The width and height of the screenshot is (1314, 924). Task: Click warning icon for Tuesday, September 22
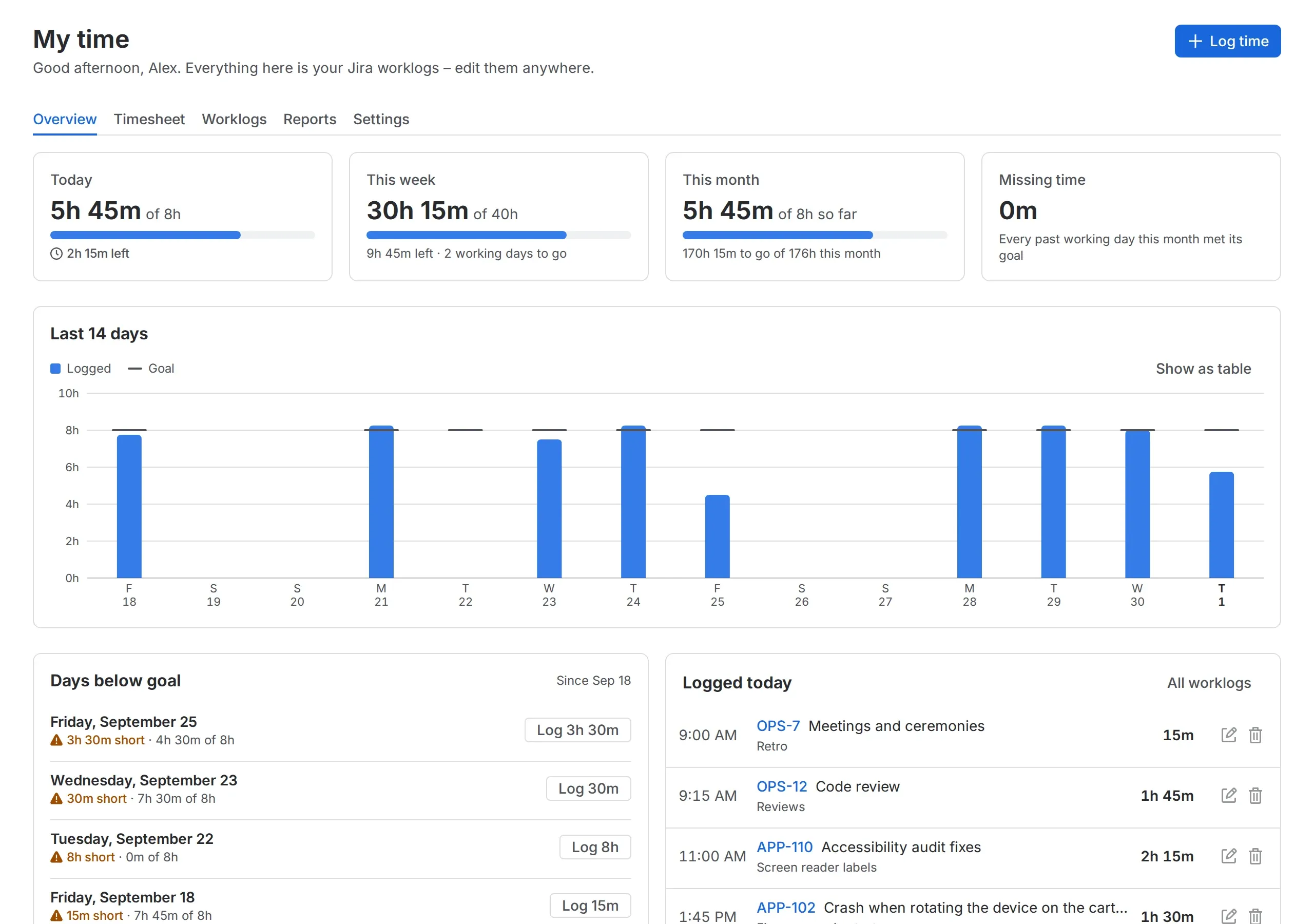click(x=56, y=857)
